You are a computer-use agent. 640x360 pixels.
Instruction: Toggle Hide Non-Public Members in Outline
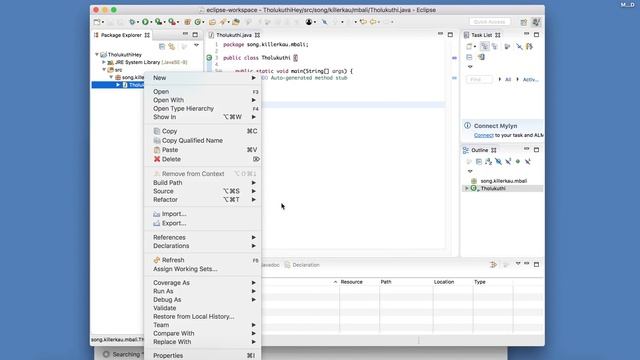coord(518,162)
